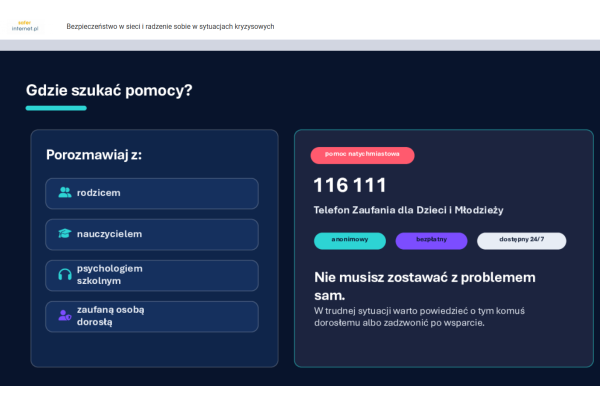
Task: Click the headphones icon beside psychologiem szkolnym
Action: [x=65, y=275]
